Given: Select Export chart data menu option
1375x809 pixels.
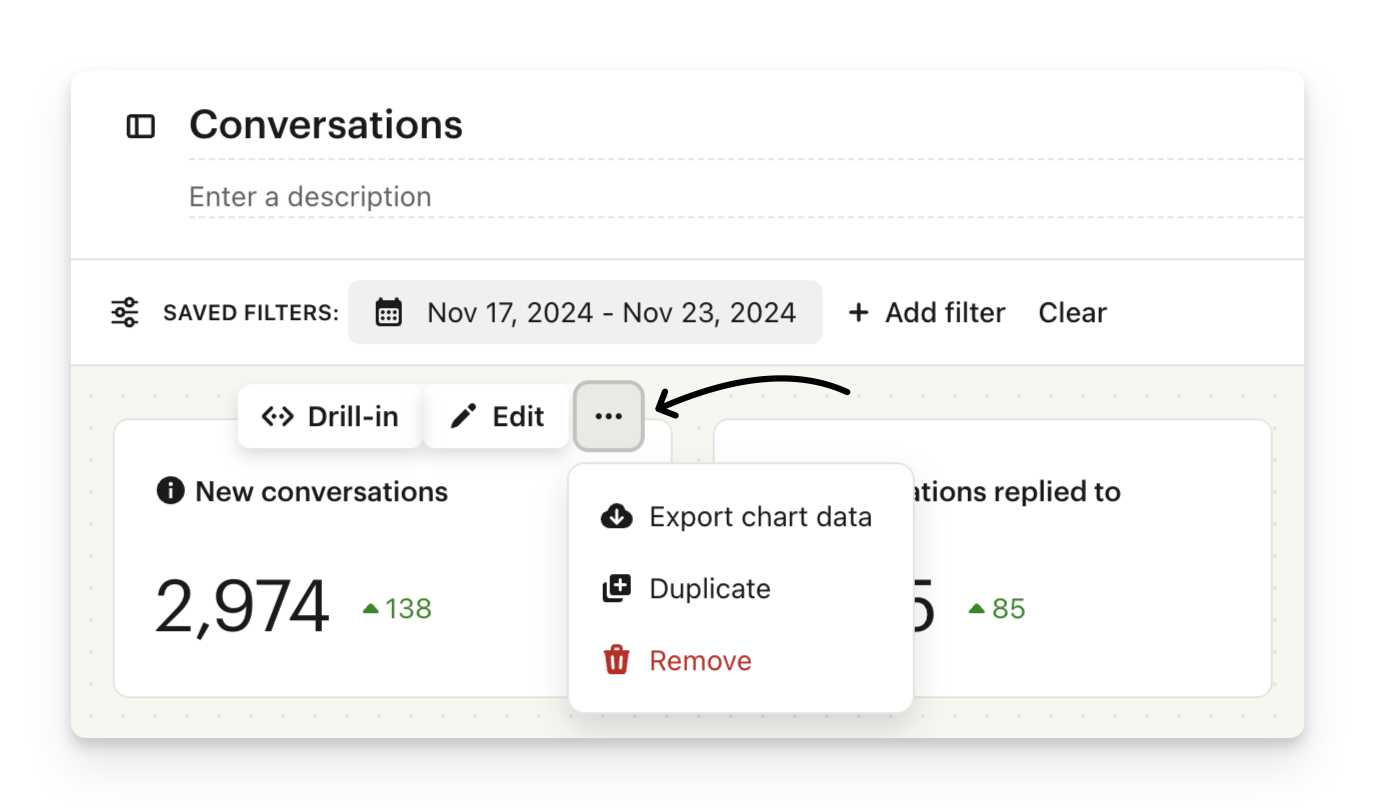Looking at the screenshot, I should (760, 517).
